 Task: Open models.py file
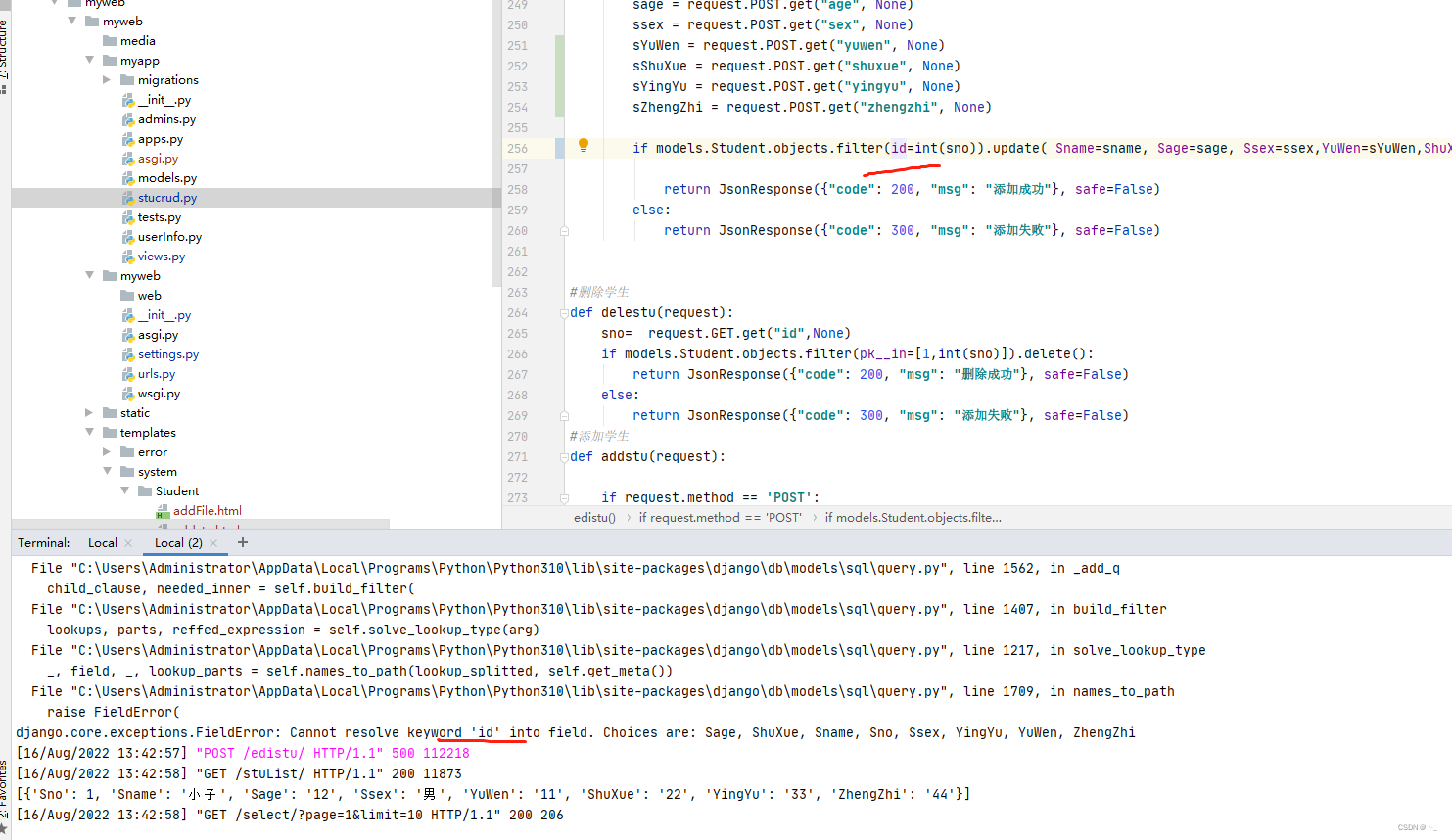point(167,177)
